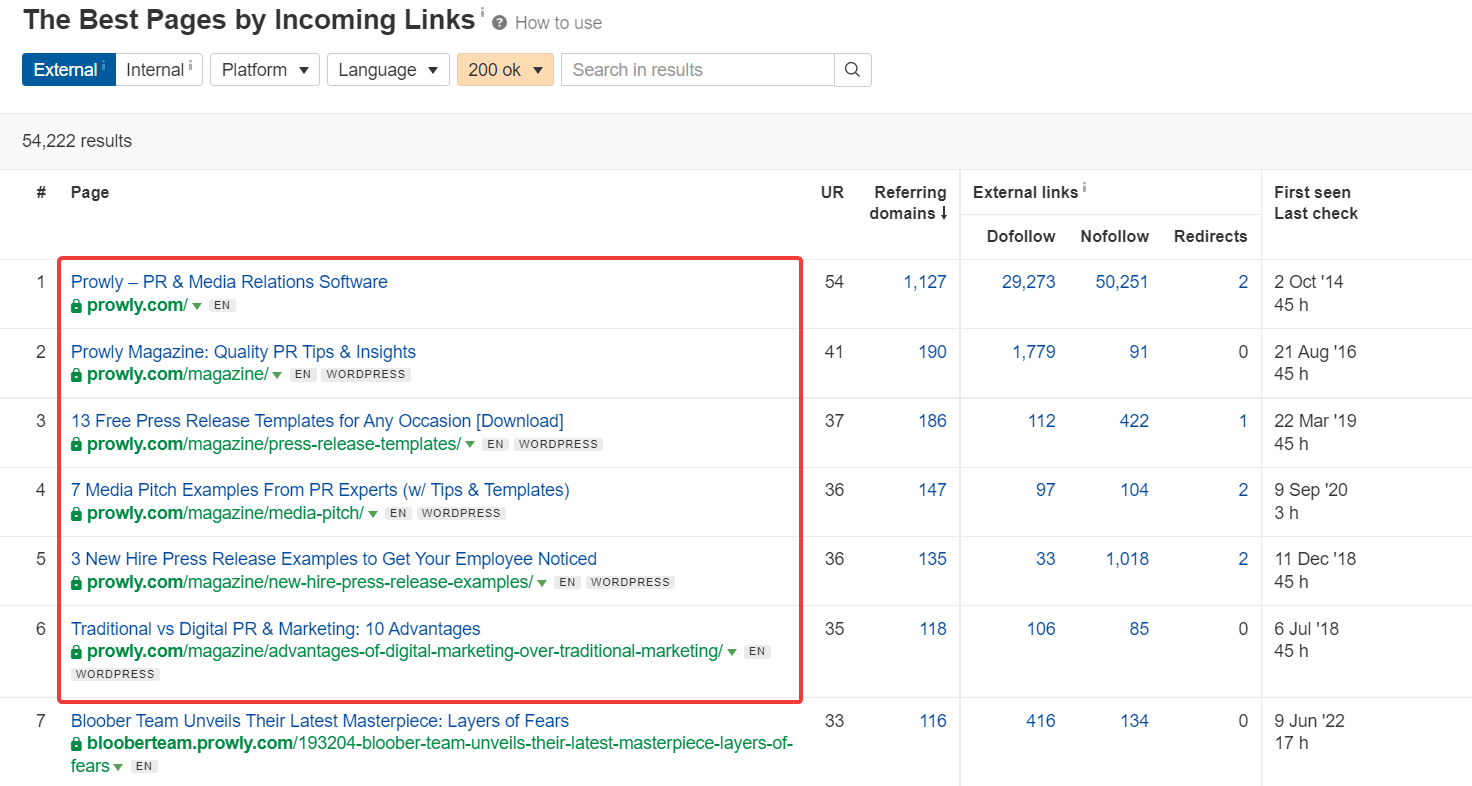Open the 200 ok status filter
The width and height of the screenshot is (1472, 786).
pyautogui.click(x=505, y=70)
